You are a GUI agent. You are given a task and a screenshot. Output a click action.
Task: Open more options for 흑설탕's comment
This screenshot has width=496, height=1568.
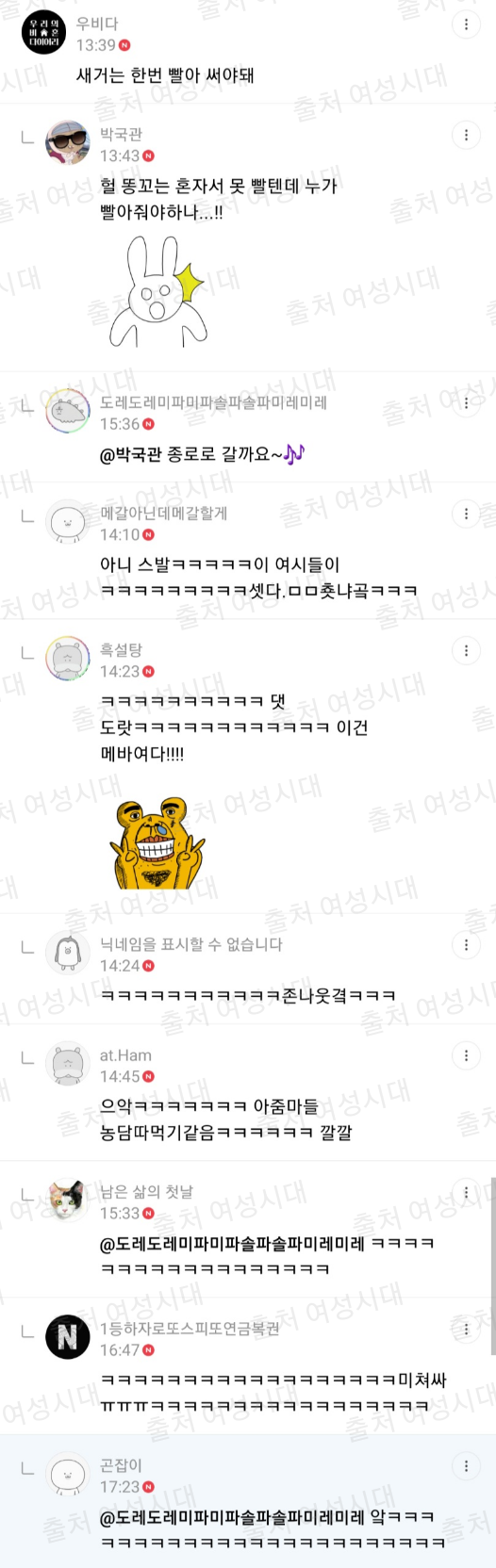(x=466, y=650)
